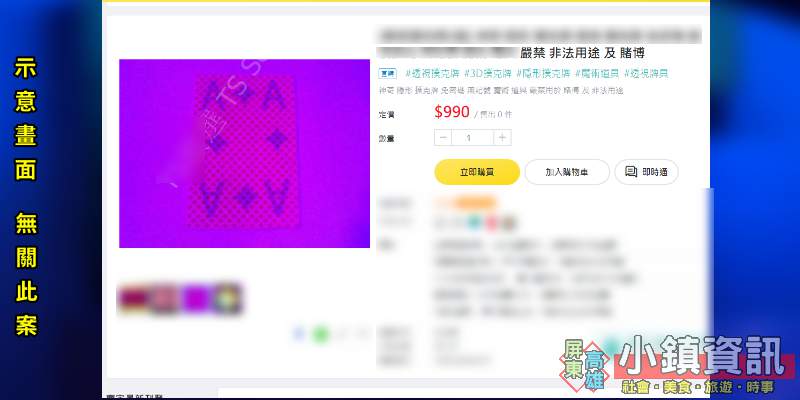
Task: Open the #透視牌具 hashtag link
Action: (x=646, y=73)
